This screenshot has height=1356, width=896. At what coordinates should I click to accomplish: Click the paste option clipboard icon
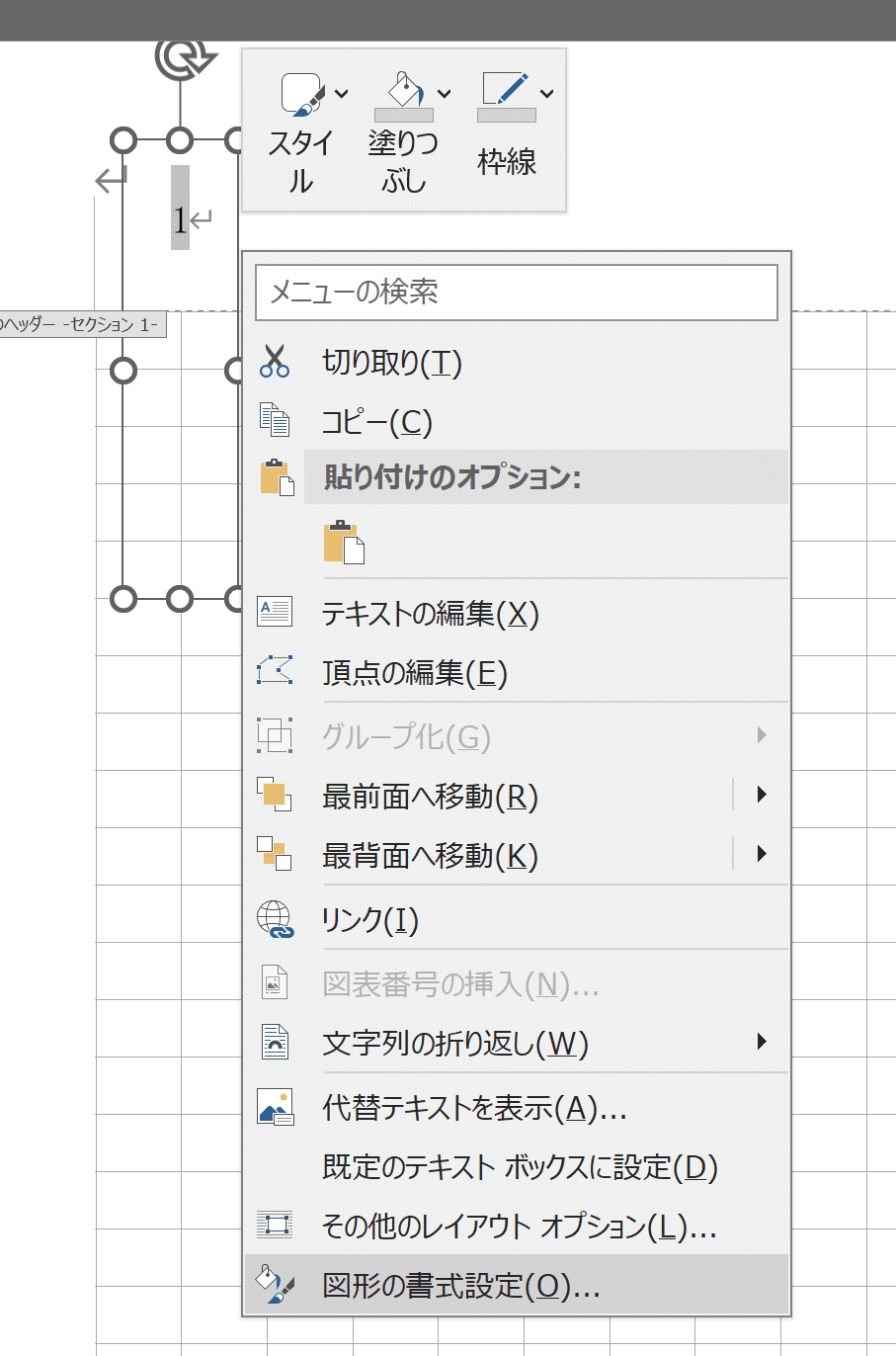pos(344,542)
